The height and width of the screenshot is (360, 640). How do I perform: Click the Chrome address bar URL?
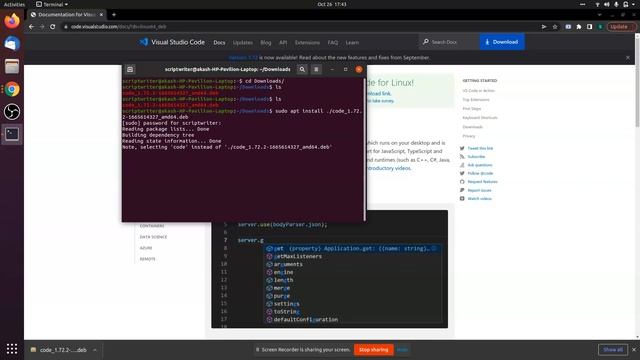click(118, 27)
